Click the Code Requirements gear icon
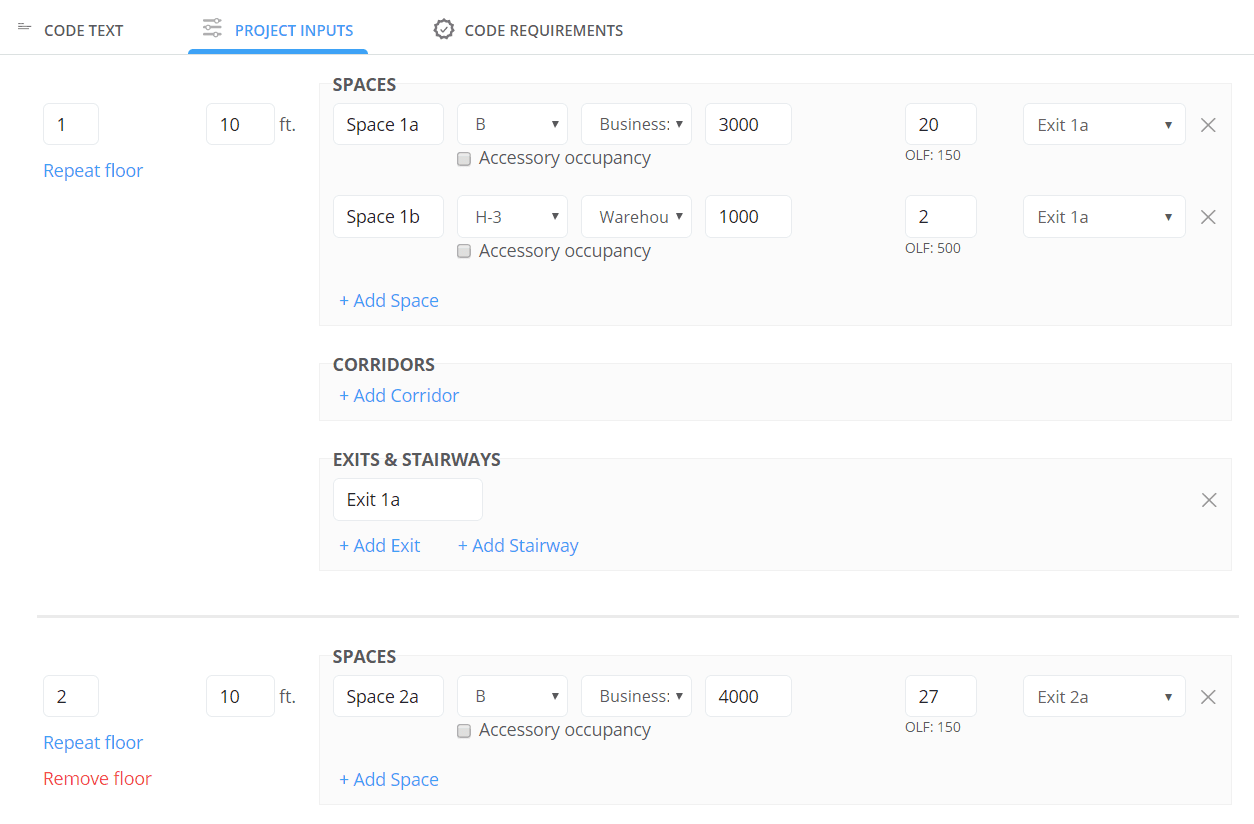This screenshot has width=1254, height=824. pyautogui.click(x=443, y=28)
